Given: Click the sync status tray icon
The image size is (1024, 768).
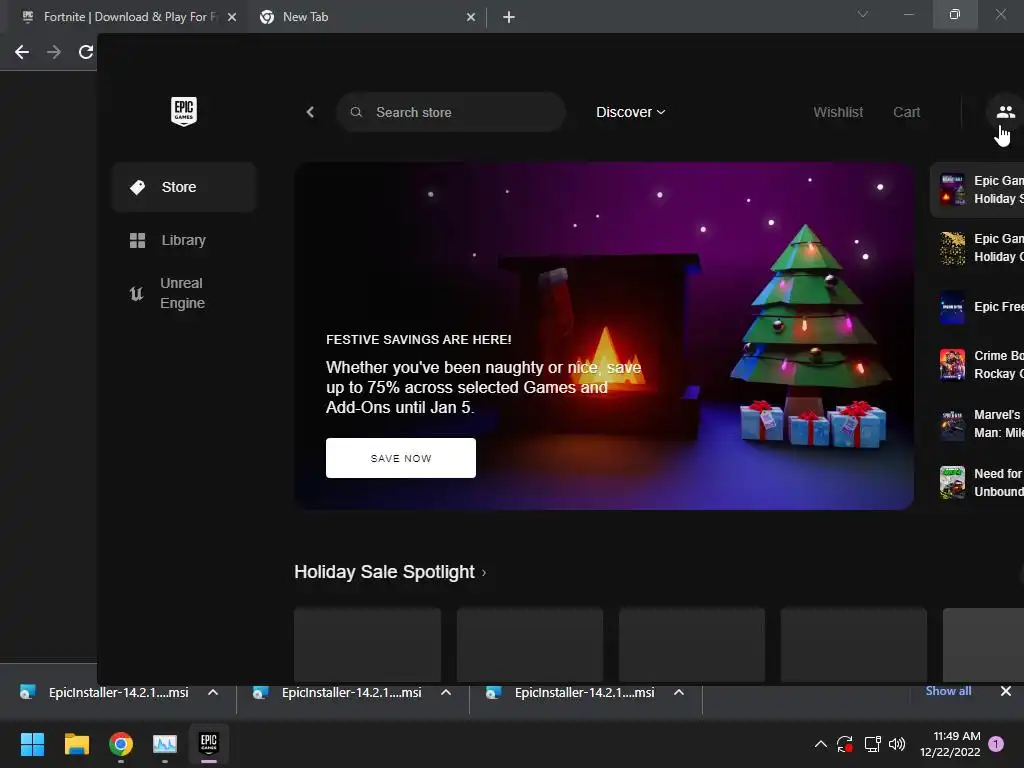Looking at the screenshot, I should (x=845, y=744).
